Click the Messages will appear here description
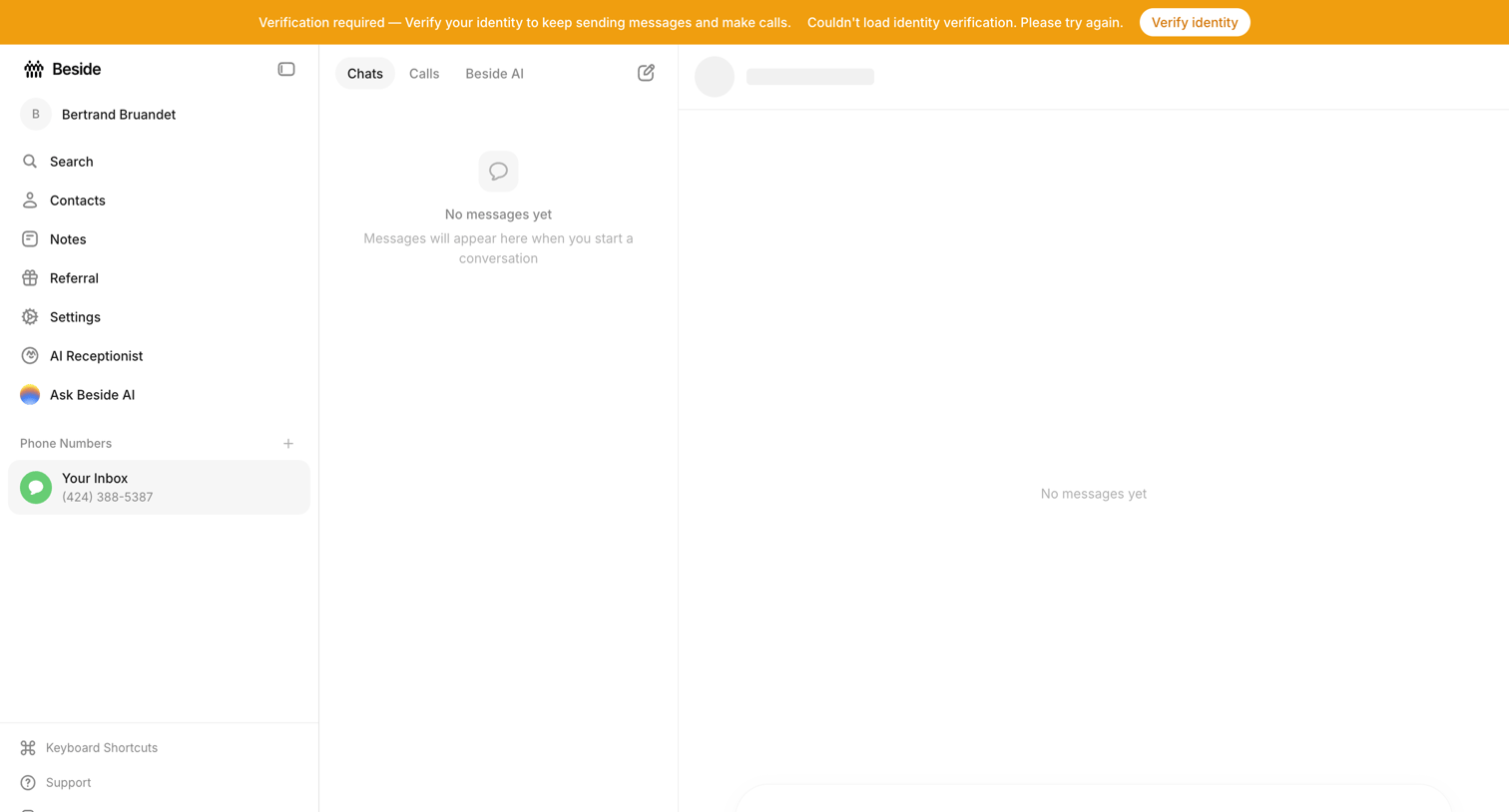Image resolution: width=1509 pixels, height=812 pixels. [498, 248]
